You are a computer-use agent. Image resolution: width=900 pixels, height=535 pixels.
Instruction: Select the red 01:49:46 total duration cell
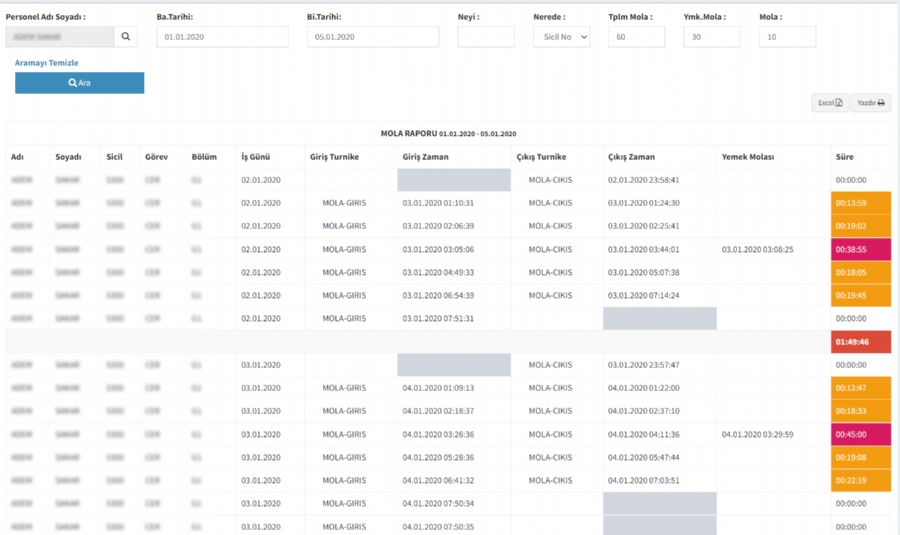(x=860, y=342)
